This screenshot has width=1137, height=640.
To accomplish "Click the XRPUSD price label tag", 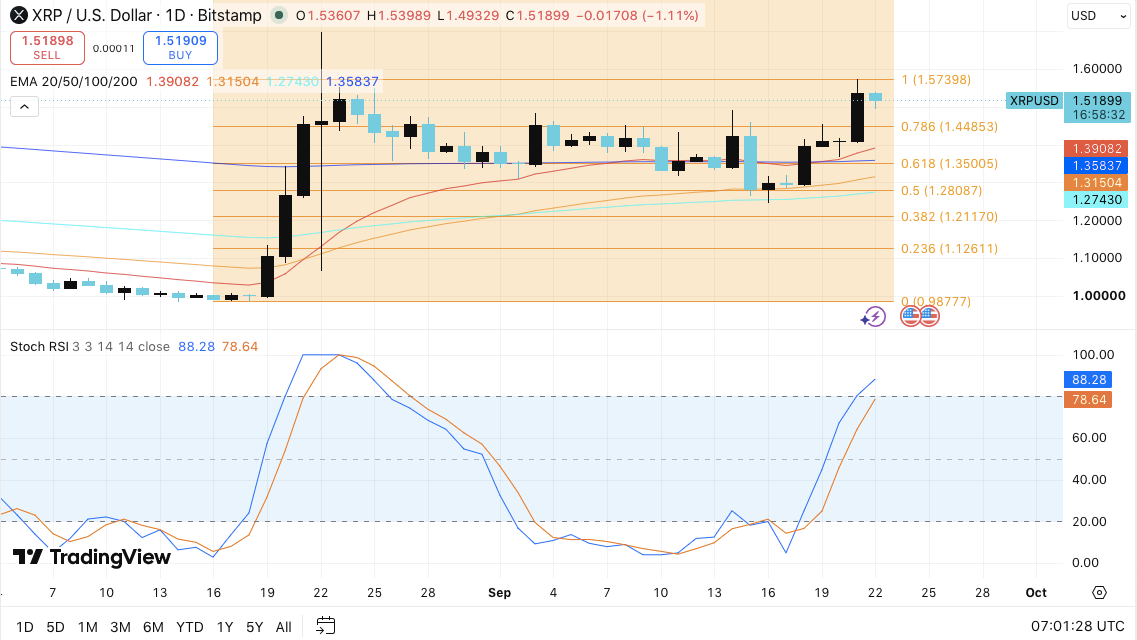I will (x=1034, y=101).
